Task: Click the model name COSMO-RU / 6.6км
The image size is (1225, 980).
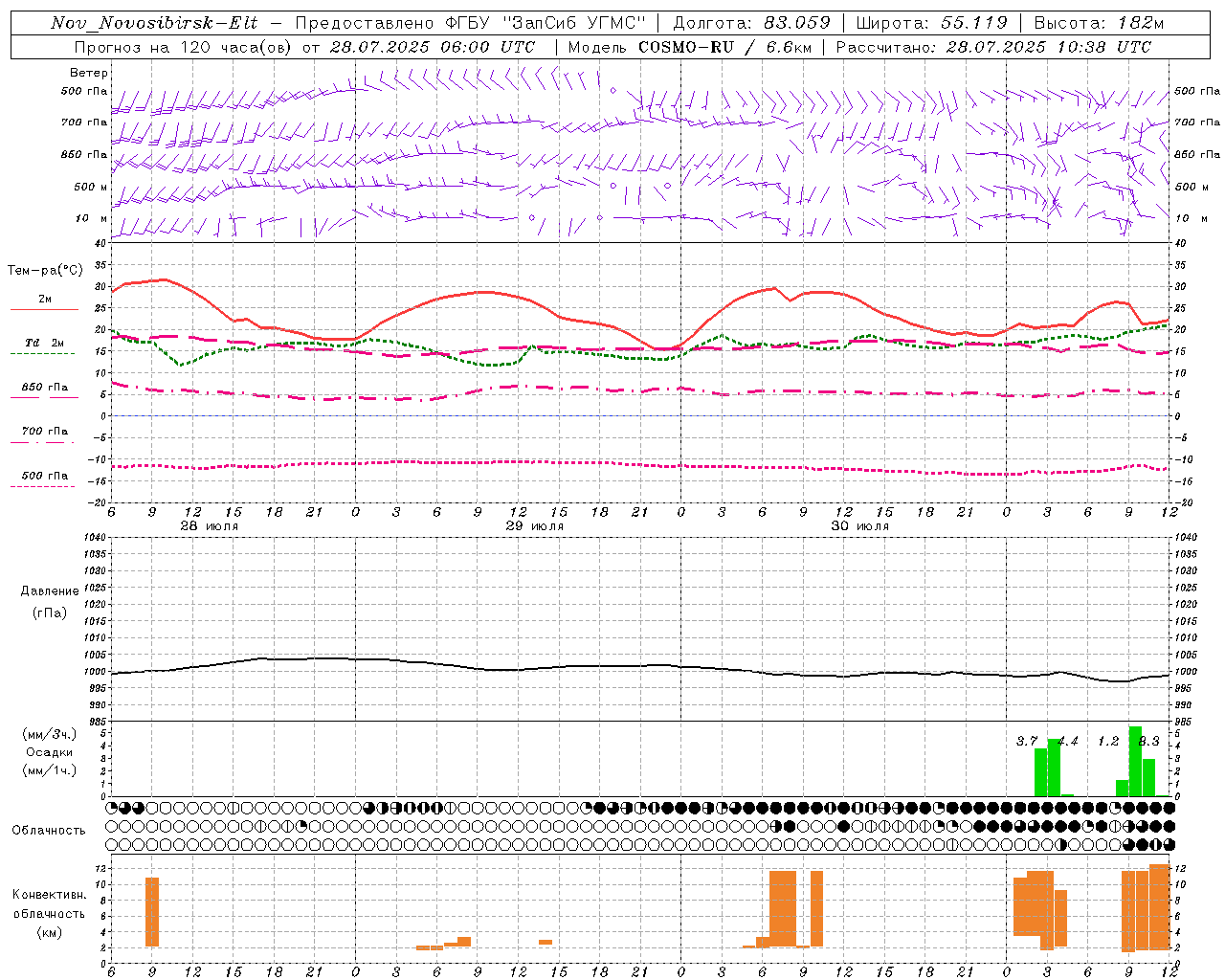Action: 724,47
